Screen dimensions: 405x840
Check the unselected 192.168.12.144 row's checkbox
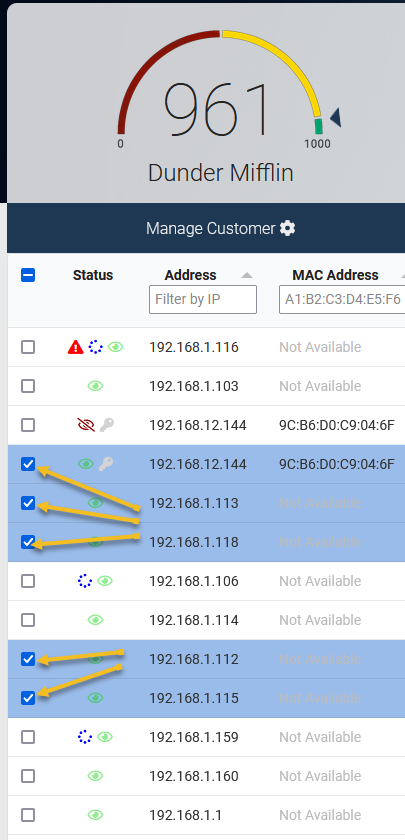[28, 425]
